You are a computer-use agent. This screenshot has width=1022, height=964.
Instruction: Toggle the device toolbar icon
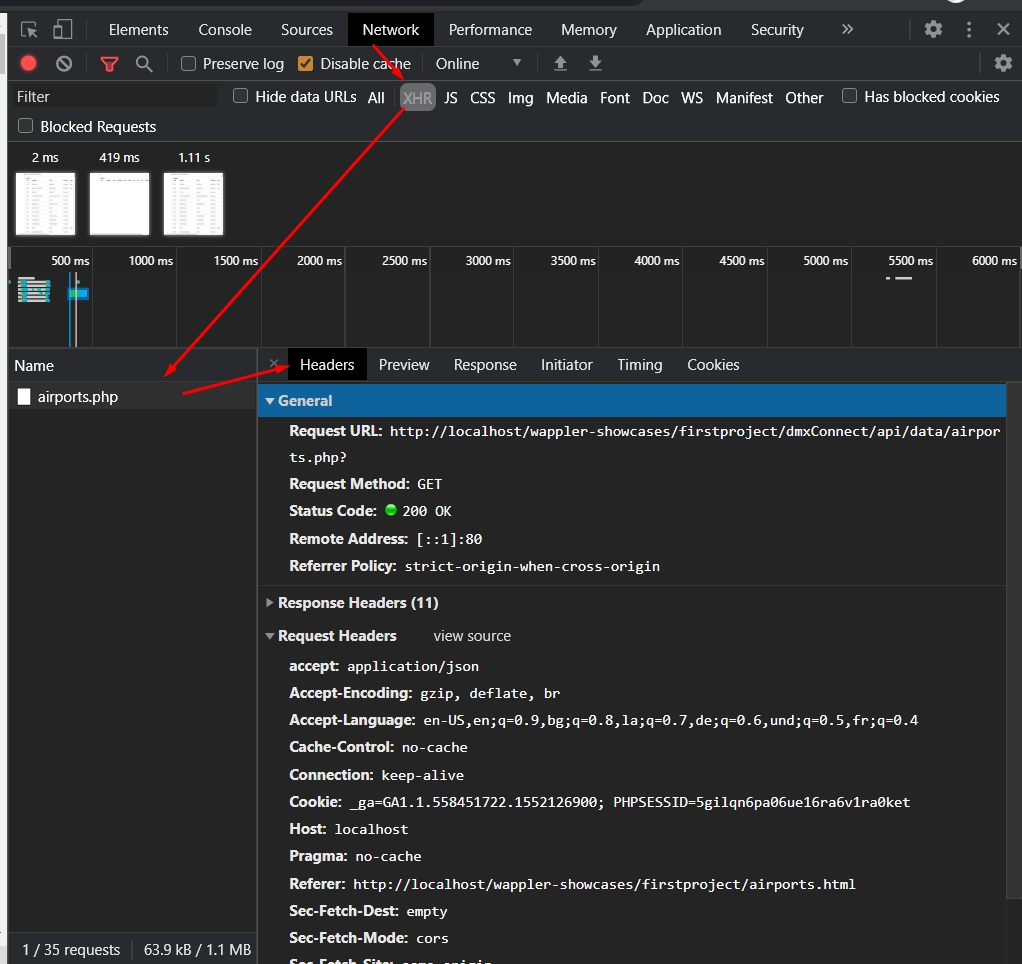[62, 29]
